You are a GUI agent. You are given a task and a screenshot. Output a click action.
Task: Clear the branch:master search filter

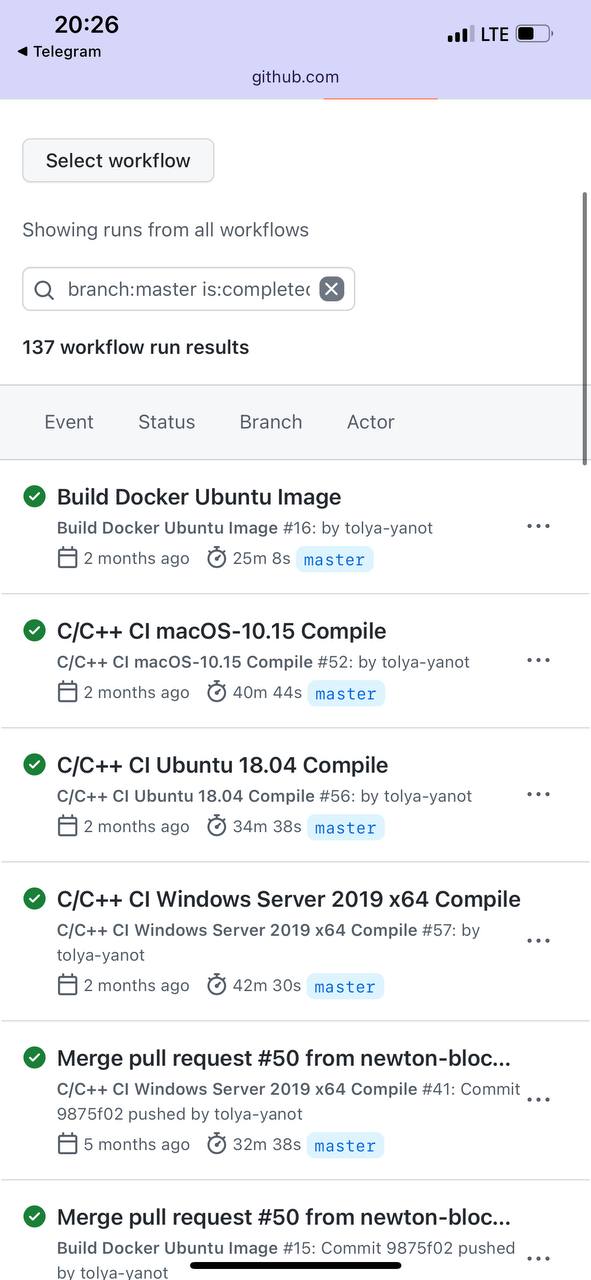point(331,289)
